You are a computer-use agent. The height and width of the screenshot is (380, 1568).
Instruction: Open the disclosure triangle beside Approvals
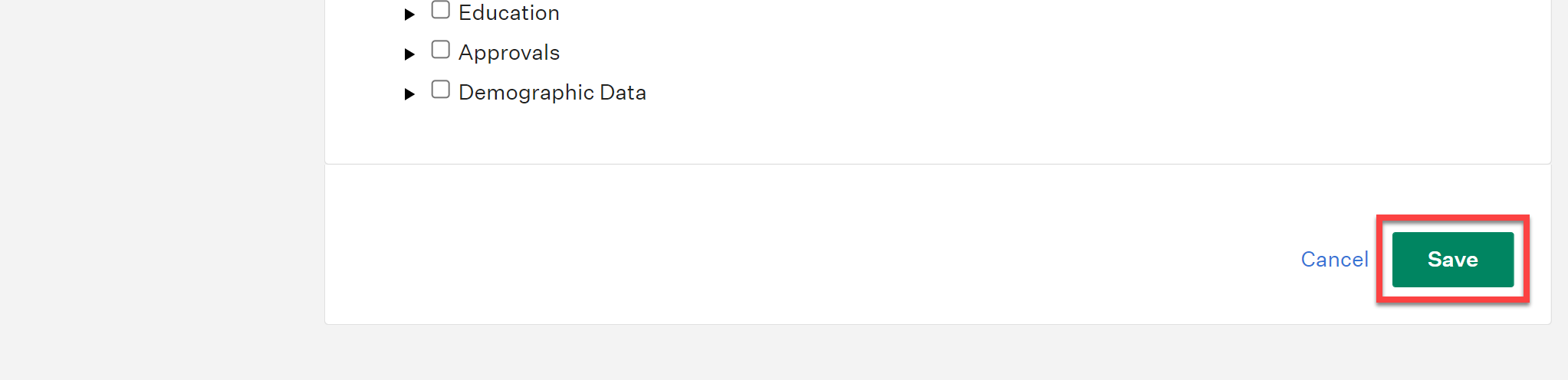pyautogui.click(x=409, y=54)
